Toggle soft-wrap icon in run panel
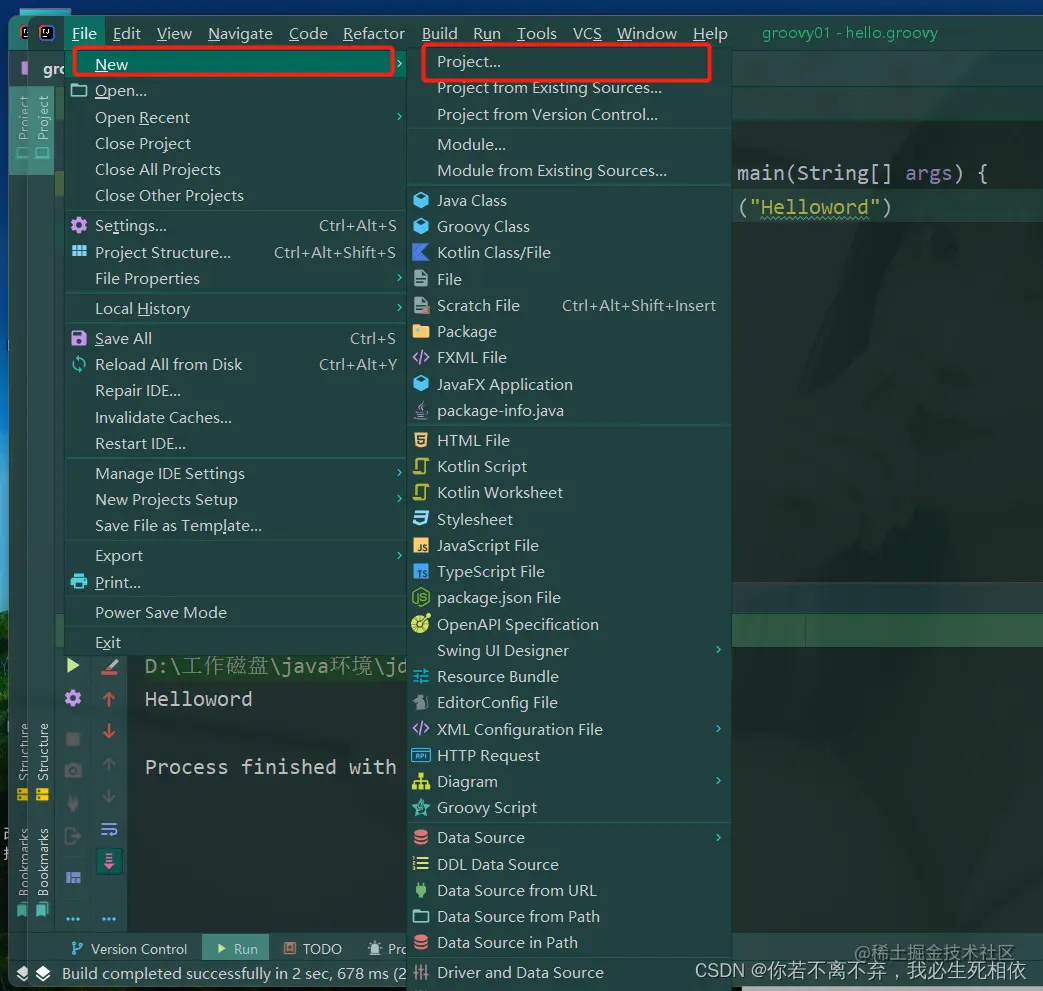Screen dimensions: 1043x991 pos(109,829)
